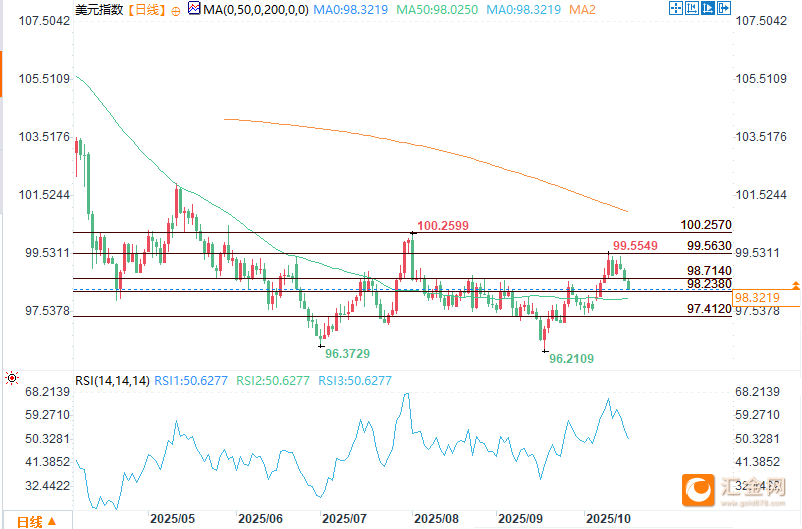Click MA0:98.3219 readout beside the MA2 label
Viewport: 802px width, 529px height.
pyautogui.click(x=523, y=10)
